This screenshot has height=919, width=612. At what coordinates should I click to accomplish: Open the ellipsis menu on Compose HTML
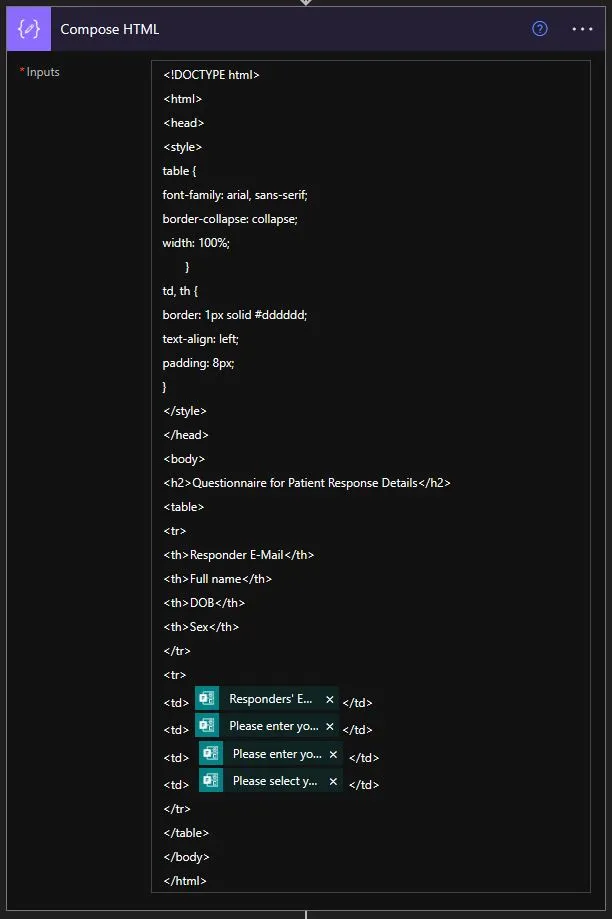tap(582, 29)
